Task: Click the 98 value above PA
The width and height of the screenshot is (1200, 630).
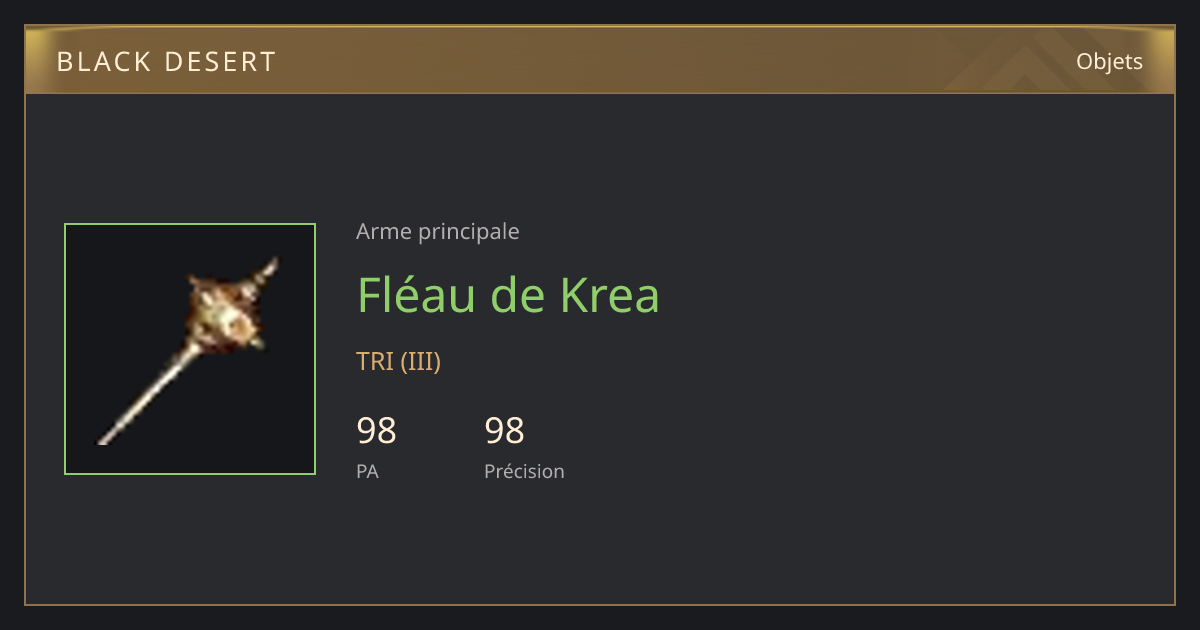Action: point(376,431)
